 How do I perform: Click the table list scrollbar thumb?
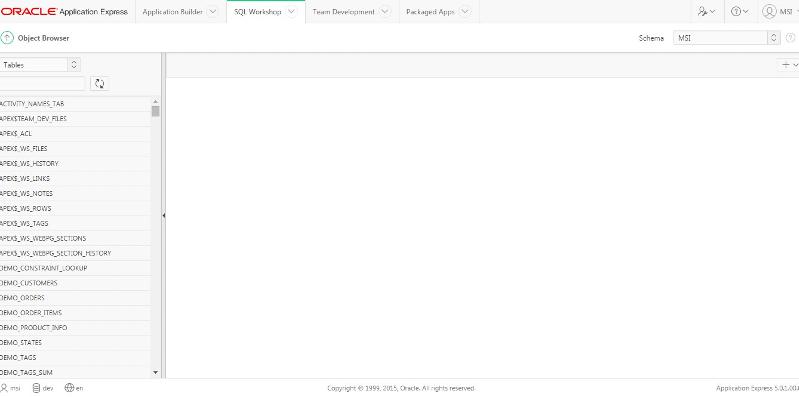[155, 111]
